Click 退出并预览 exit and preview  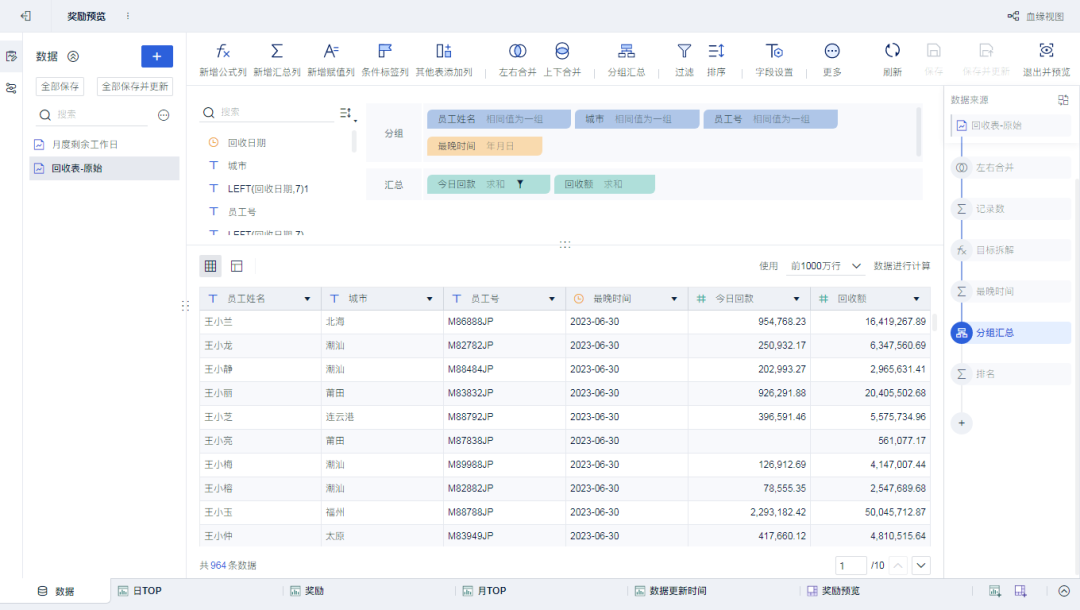(x=1046, y=59)
